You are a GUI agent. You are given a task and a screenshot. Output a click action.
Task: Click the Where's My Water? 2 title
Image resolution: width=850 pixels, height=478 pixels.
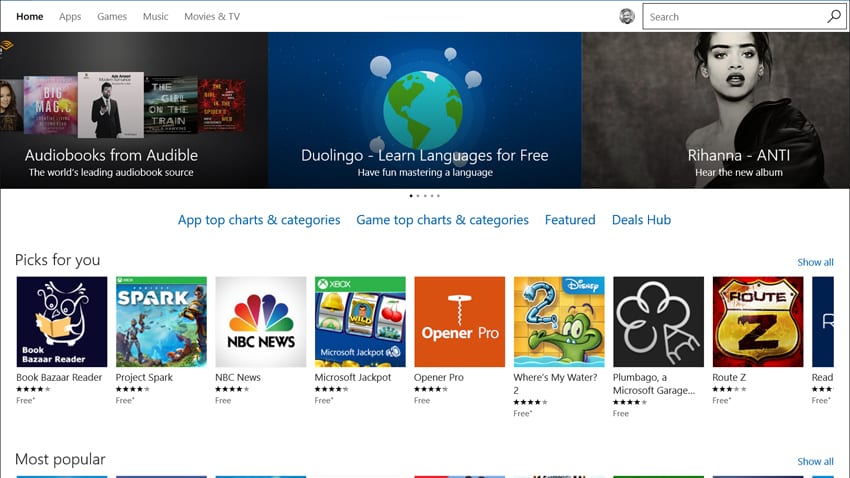555,384
